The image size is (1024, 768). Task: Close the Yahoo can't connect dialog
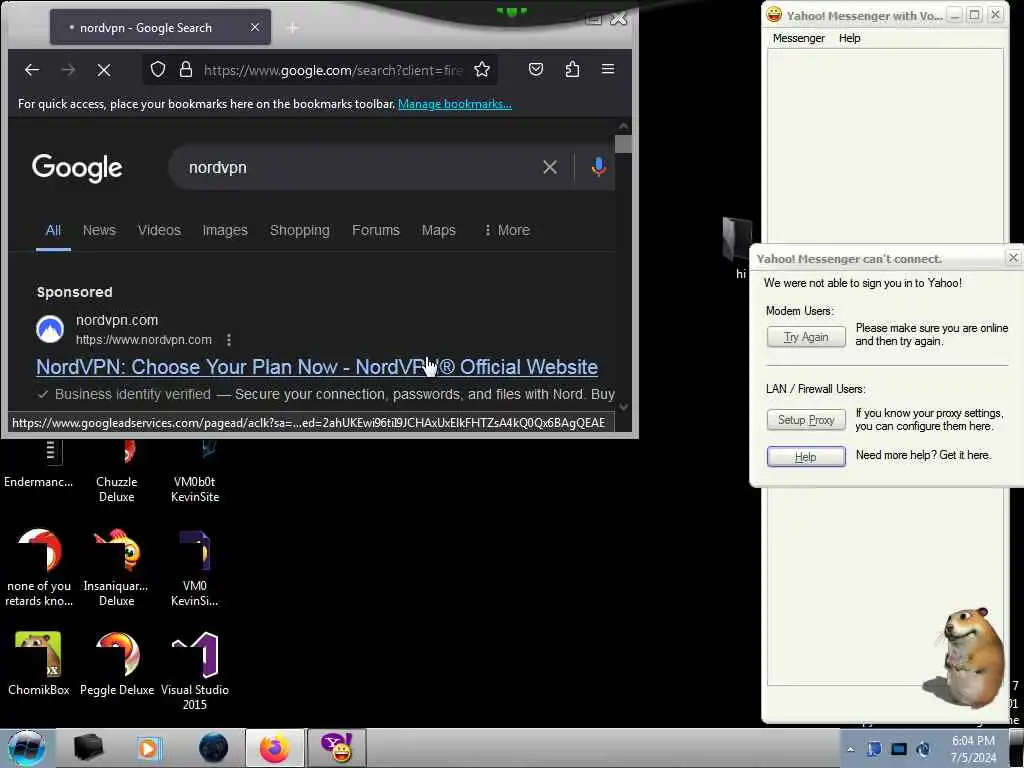pyautogui.click(x=1013, y=258)
